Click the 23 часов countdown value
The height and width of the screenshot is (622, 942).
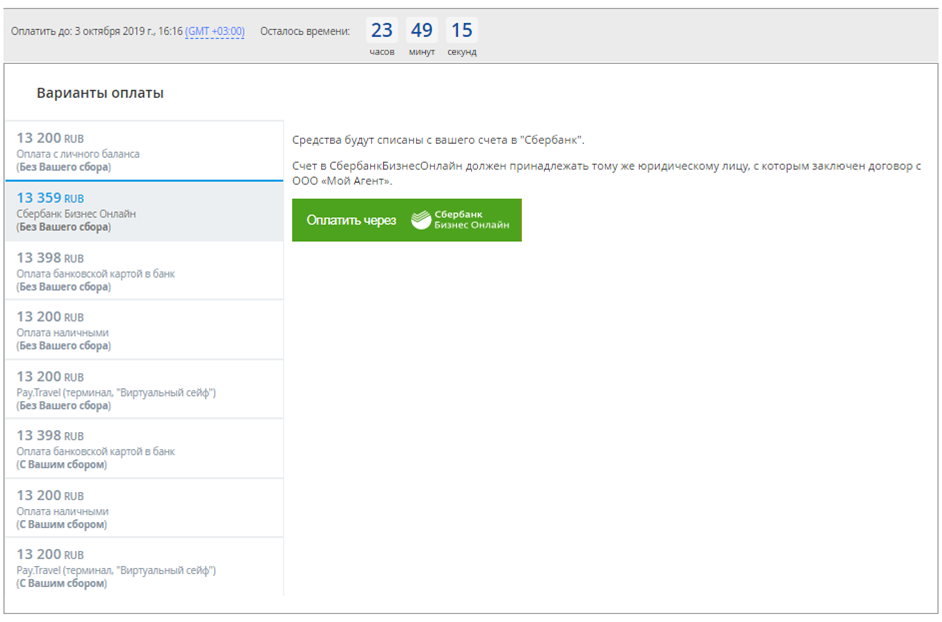point(381,30)
